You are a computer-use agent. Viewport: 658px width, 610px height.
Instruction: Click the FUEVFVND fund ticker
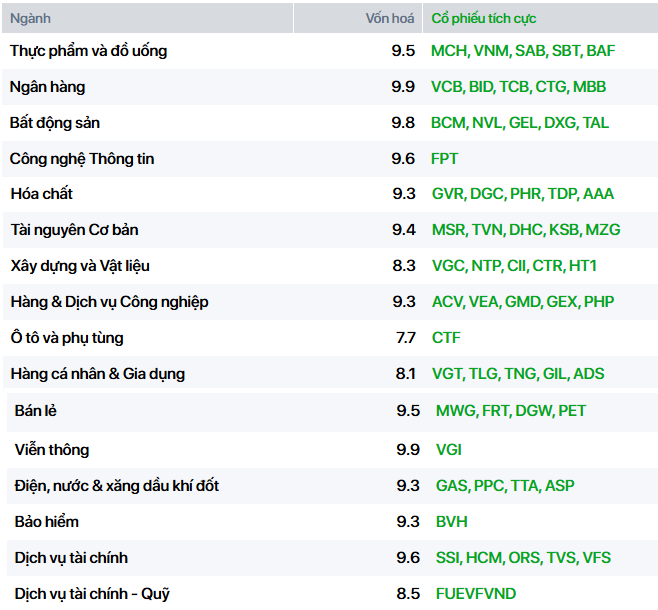[x=476, y=594]
